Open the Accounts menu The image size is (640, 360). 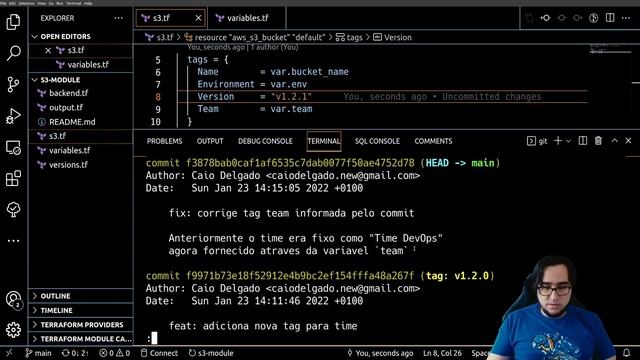point(13,299)
